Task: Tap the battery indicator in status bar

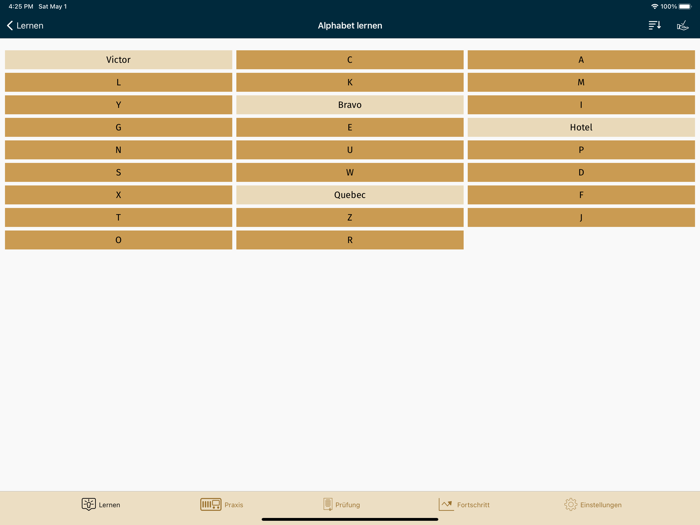Action: 685,6
